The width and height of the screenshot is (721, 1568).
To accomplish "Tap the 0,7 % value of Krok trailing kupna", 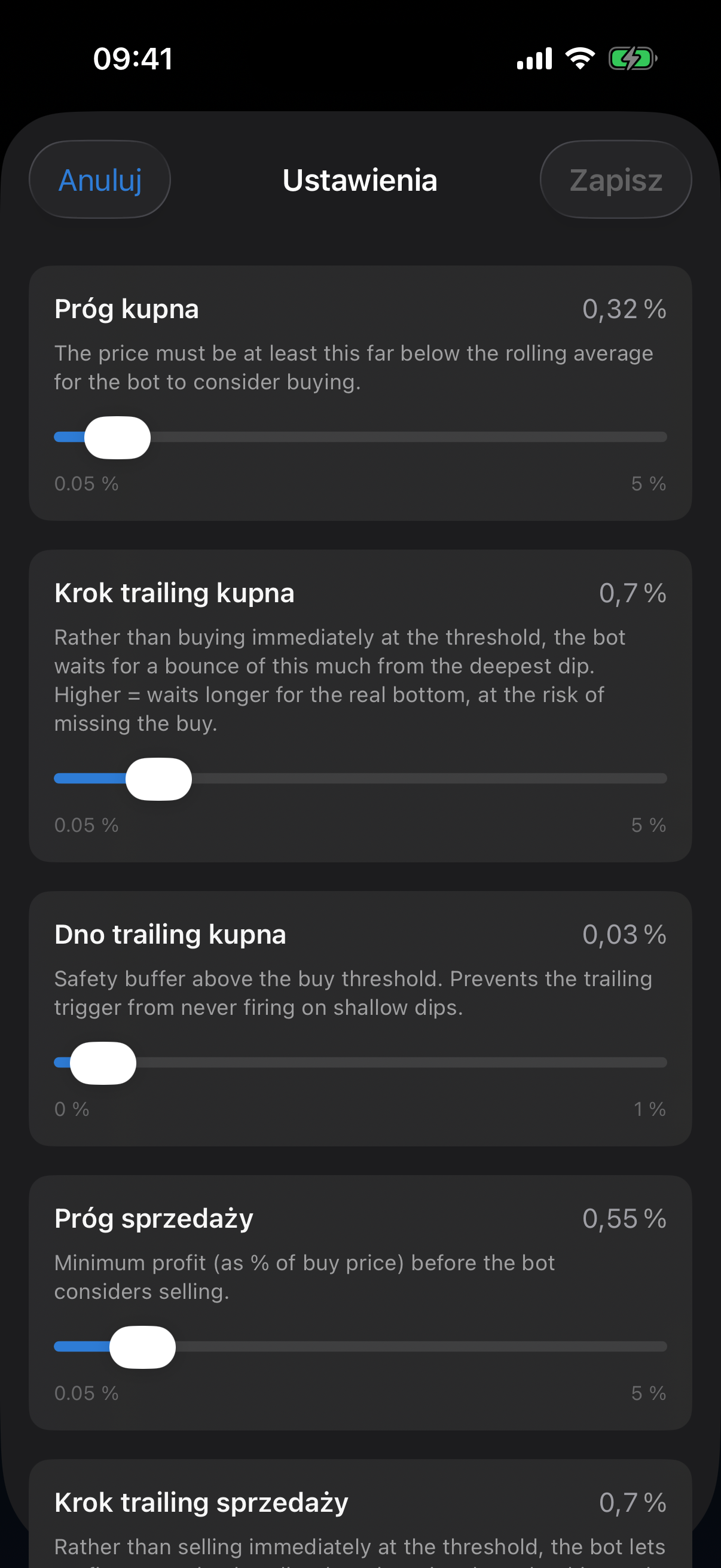I will pos(633,593).
